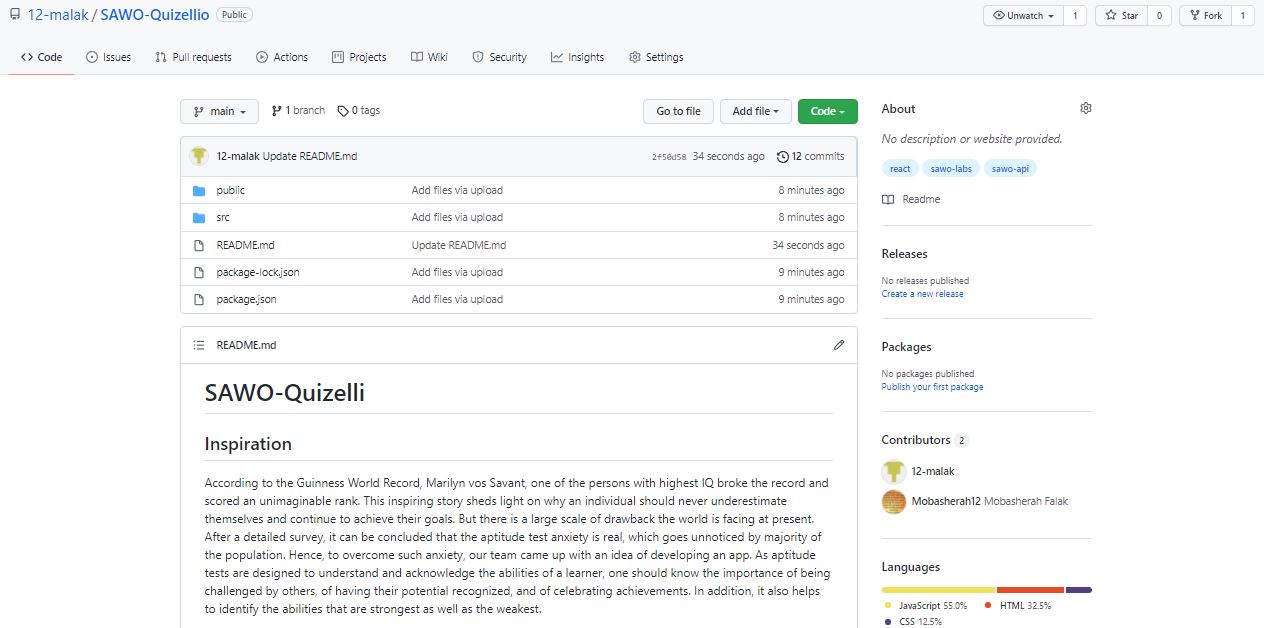Open the SAWO-Quizellio repository link
The width and height of the screenshot is (1264, 628).
(x=154, y=16)
